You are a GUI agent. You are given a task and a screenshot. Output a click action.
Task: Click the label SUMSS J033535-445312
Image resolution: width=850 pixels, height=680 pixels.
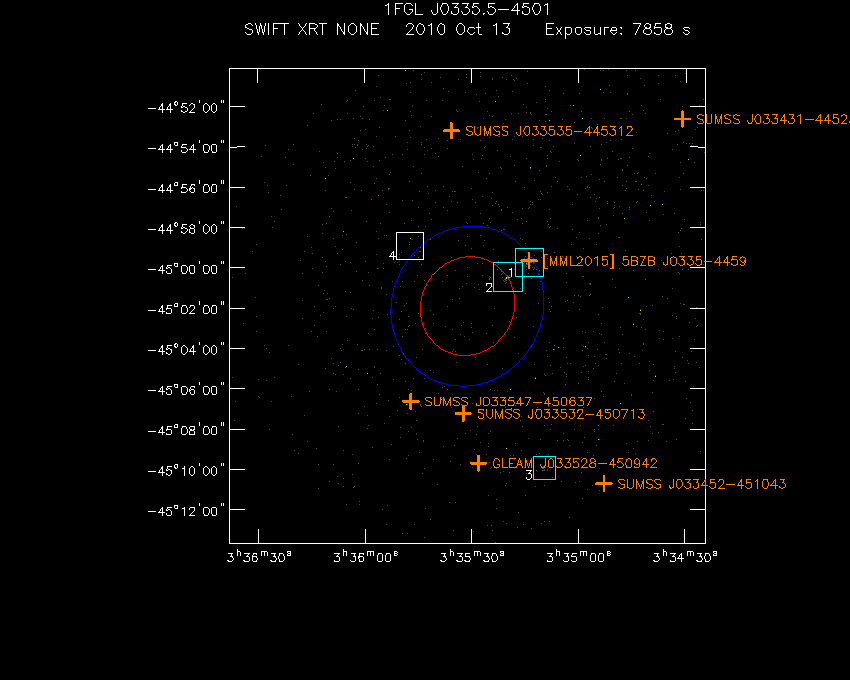click(549, 131)
